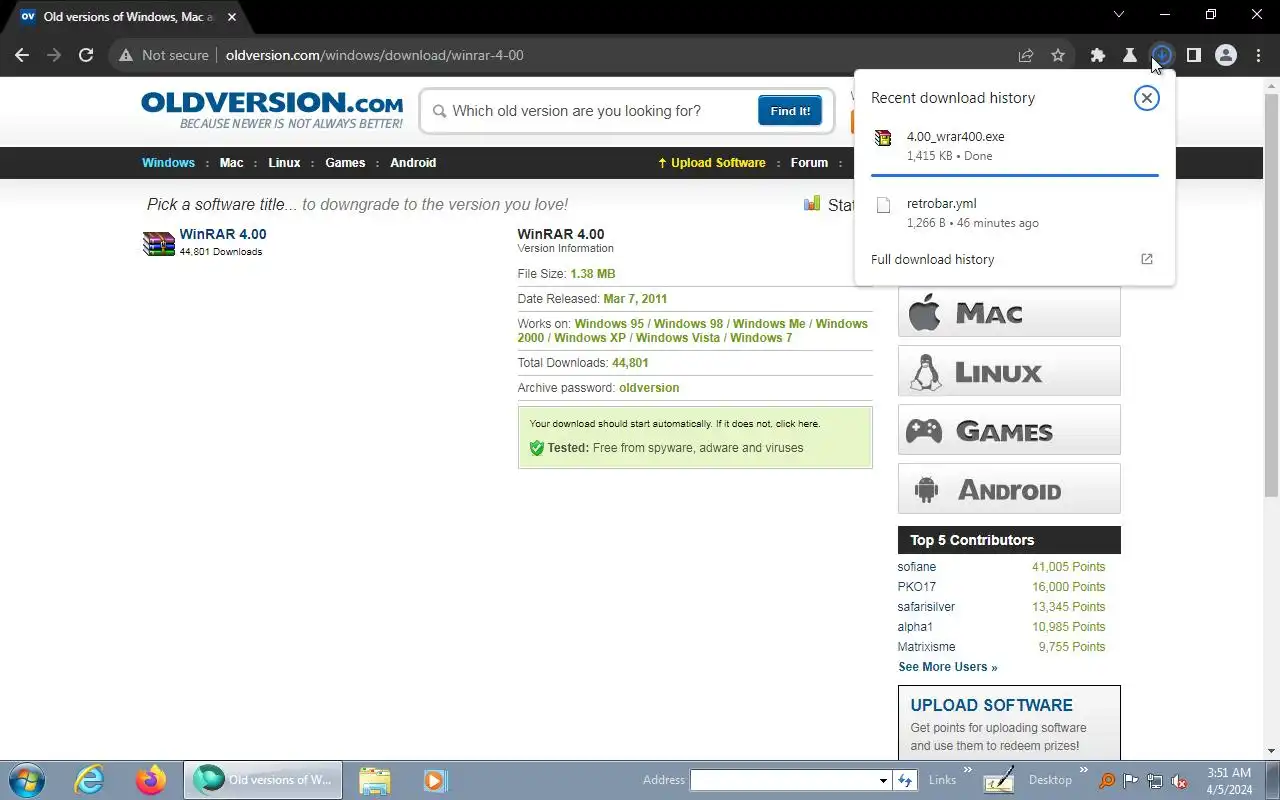Click the OldVersion.com logo
Screen dimensions: 1280x800
tap(272, 110)
